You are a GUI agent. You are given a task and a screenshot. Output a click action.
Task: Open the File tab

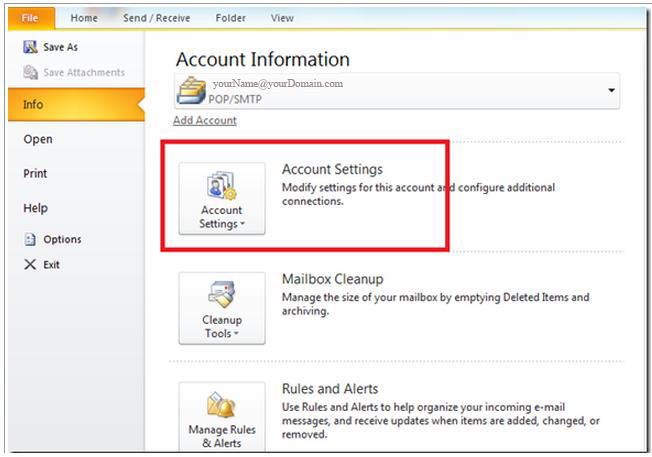click(31, 18)
